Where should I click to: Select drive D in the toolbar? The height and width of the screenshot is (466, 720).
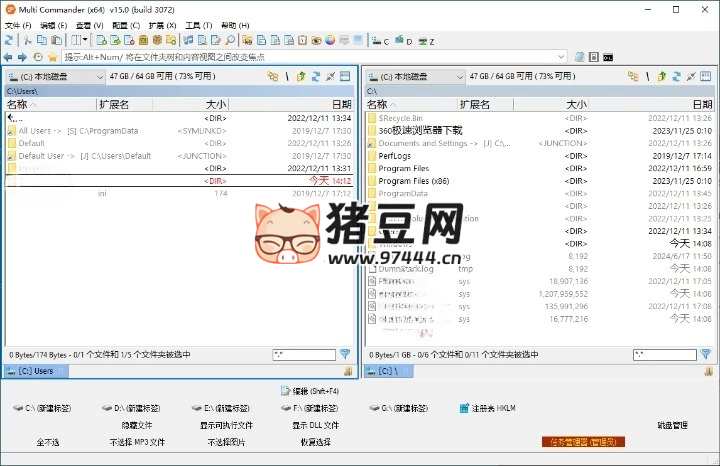(x=404, y=41)
